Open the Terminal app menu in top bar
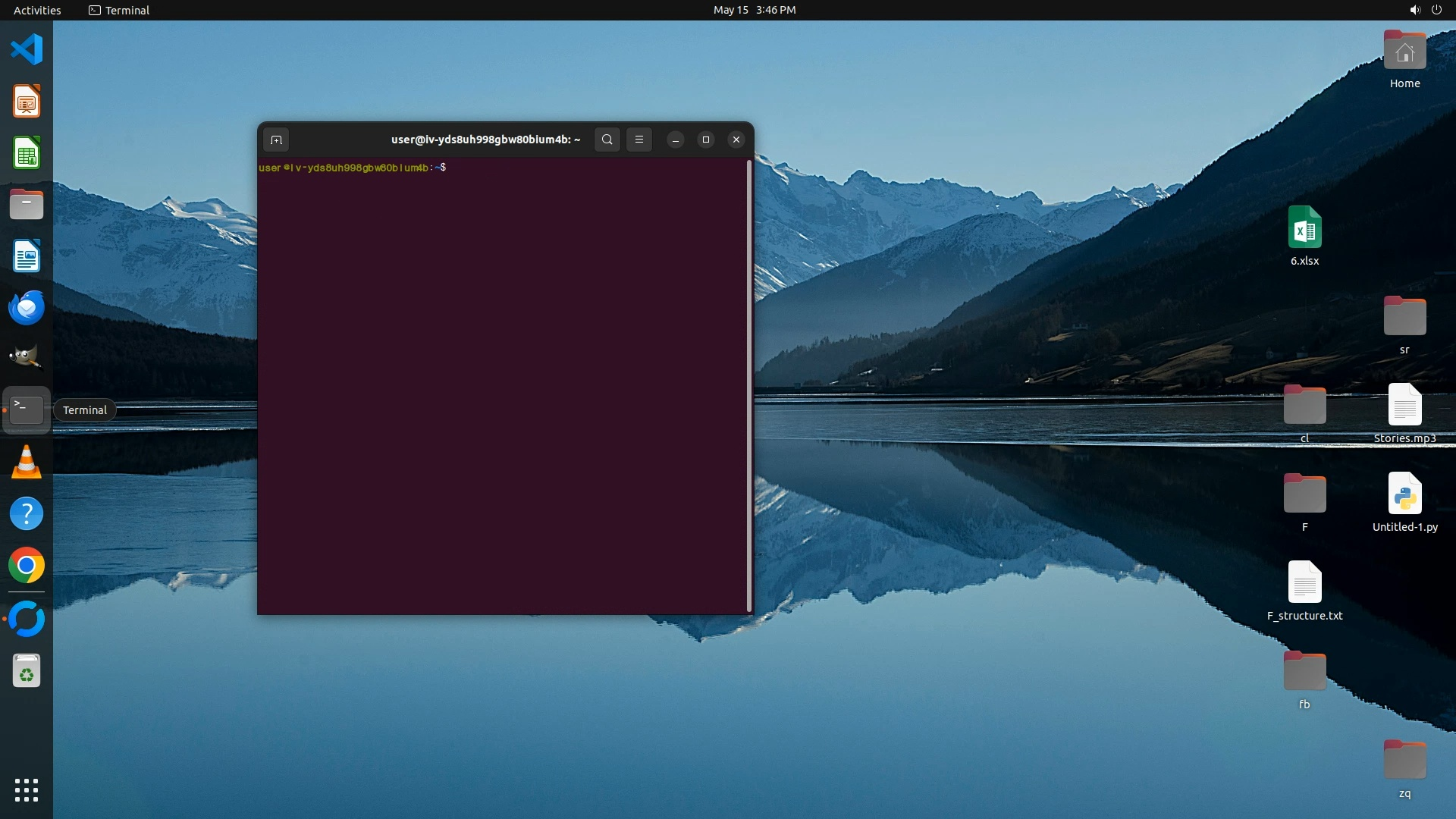The height and width of the screenshot is (819, 1456). pos(119,10)
